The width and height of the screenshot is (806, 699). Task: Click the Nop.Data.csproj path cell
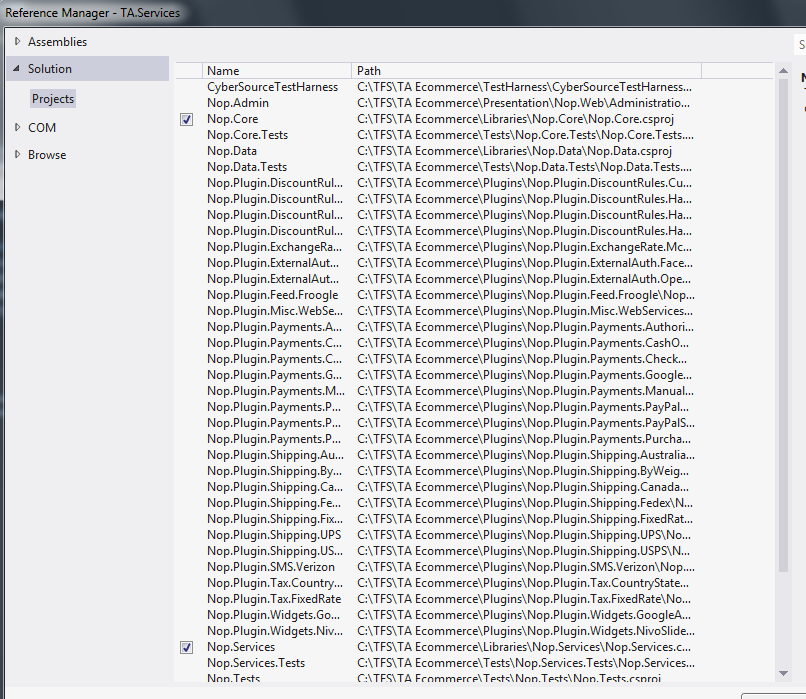point(515,151)
